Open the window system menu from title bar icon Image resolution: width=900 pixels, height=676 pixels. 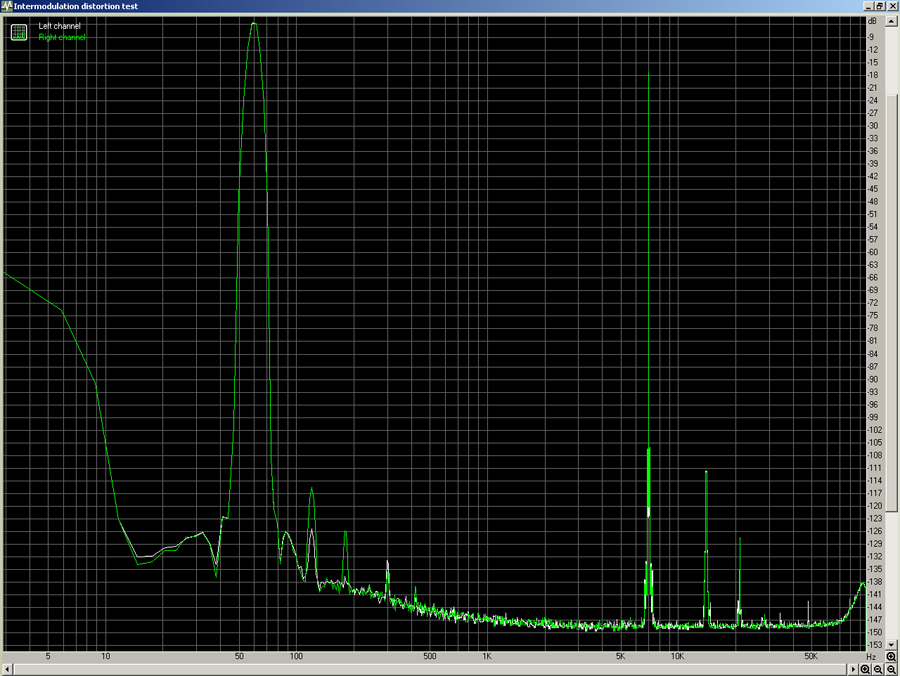pyautogui.click(x=7, y=6)
